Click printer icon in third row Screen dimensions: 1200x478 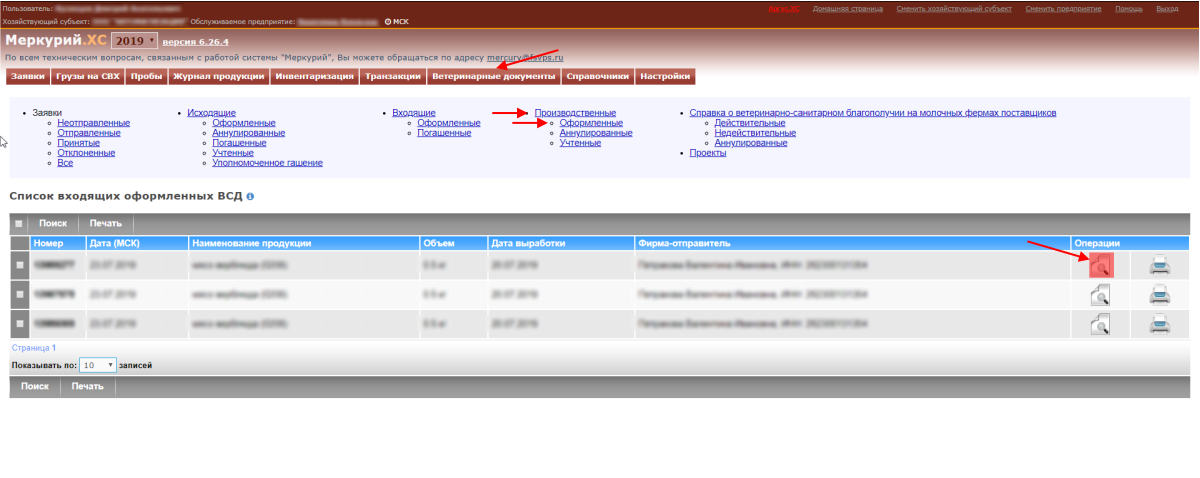[1159, 324]
